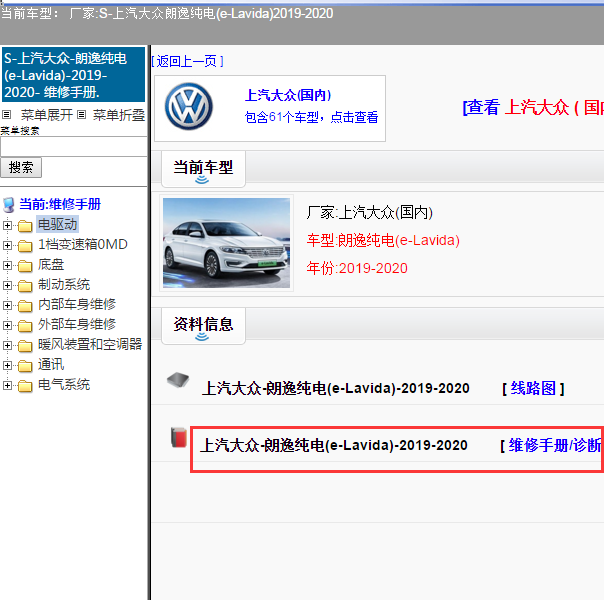The image size is (604, 600).
Task: Click the 制动系统 folder icon
Action: pos(25,286)
